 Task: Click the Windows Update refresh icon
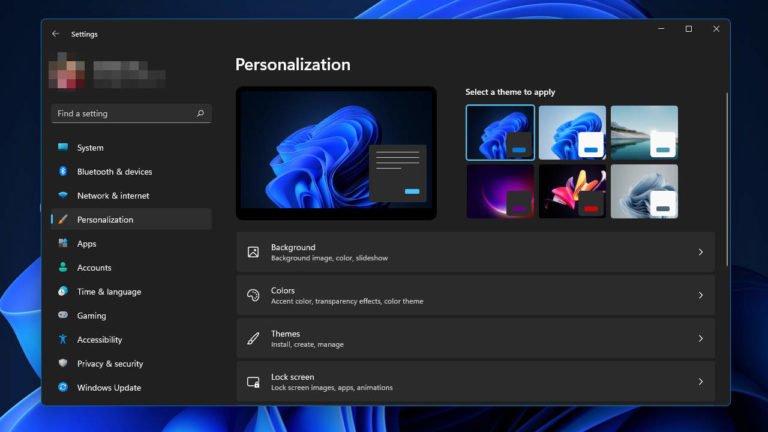pos(63,387)
